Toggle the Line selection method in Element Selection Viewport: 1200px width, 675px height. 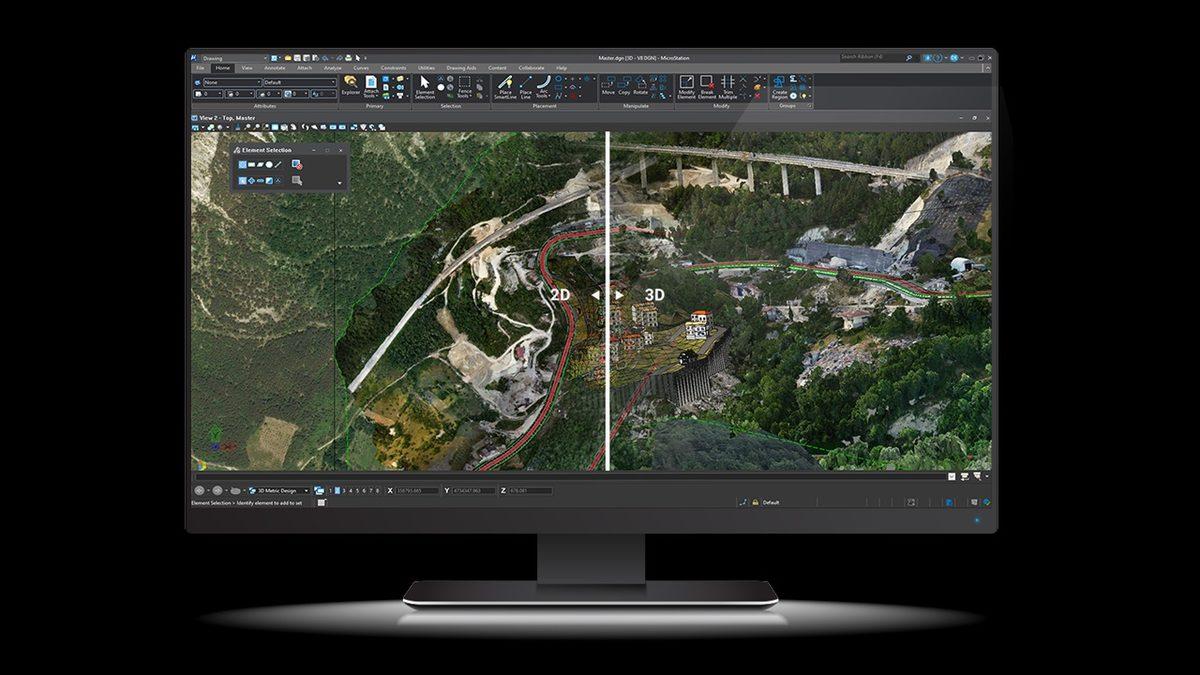click(x=278, y=164)
